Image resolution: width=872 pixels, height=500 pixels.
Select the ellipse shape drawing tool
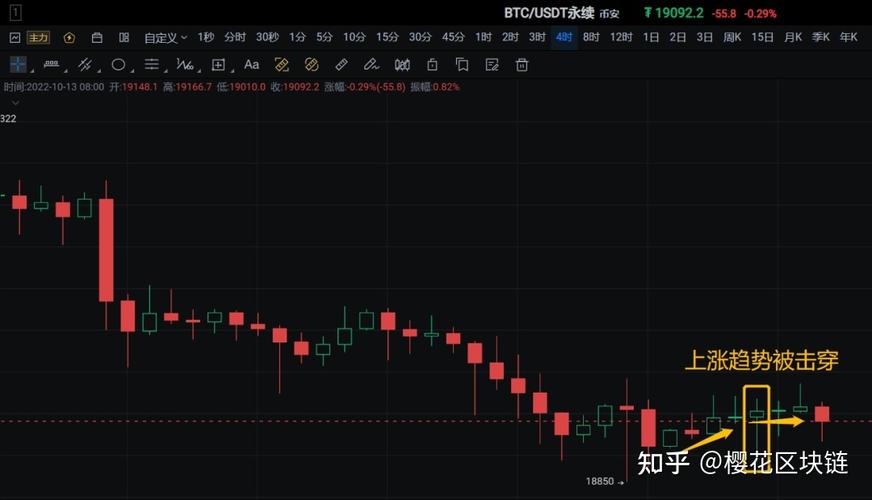pyautogui.click(x=118, y=65)
